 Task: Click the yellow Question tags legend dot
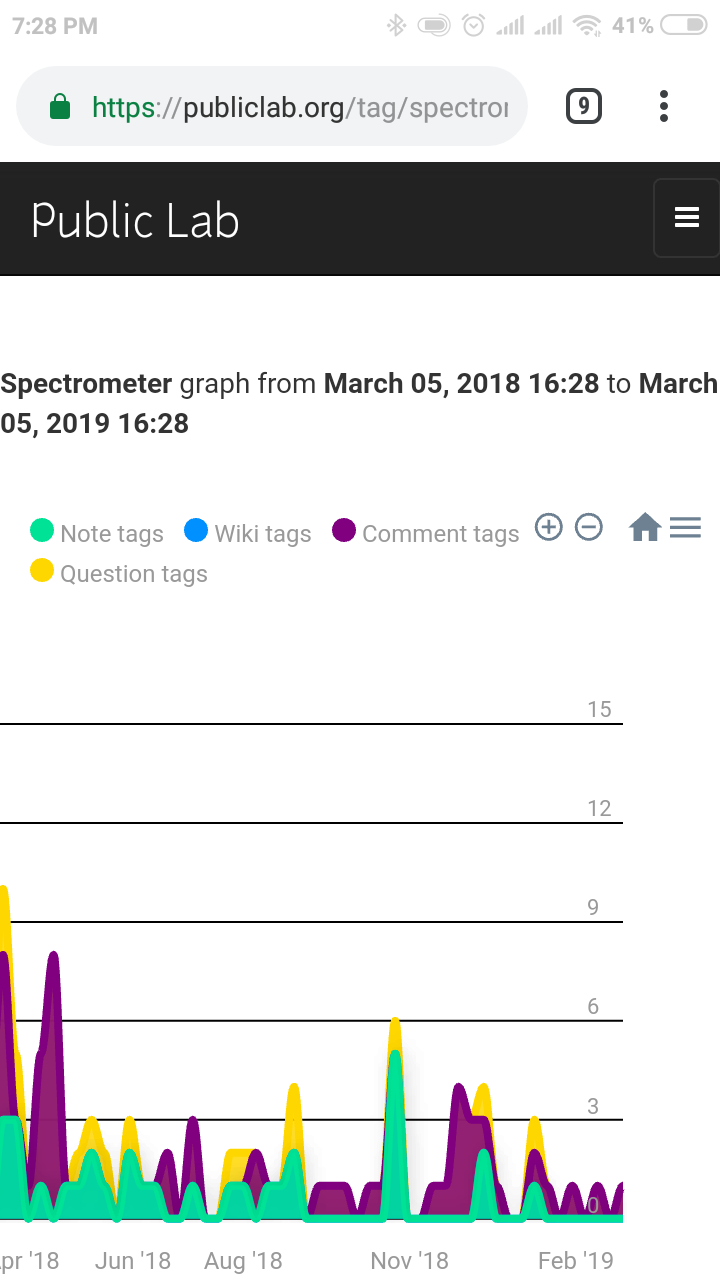(42, 571)
